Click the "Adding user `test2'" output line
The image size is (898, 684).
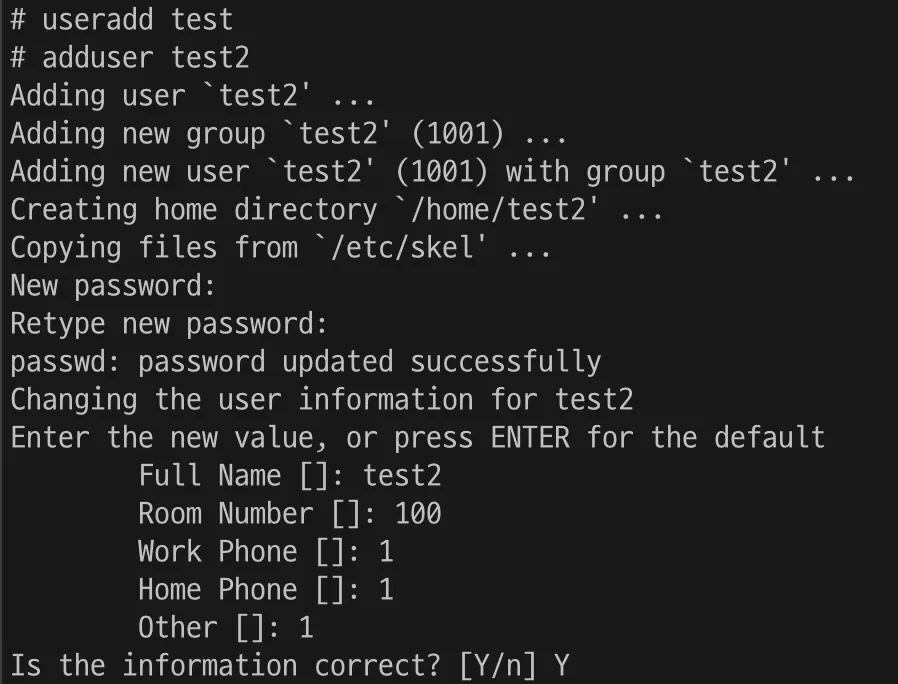[192, 96]
